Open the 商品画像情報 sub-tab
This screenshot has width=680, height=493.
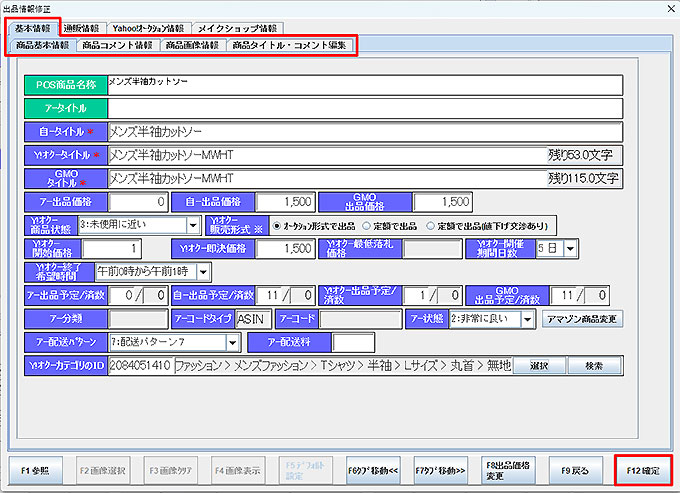pyautogui.click(x=192, y=45)
